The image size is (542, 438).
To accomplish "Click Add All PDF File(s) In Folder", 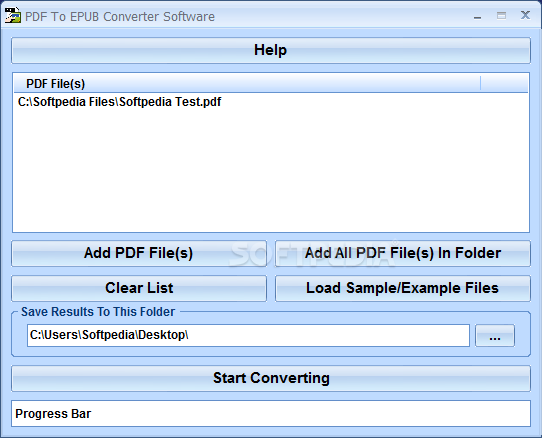I will [x=403, y=253].
